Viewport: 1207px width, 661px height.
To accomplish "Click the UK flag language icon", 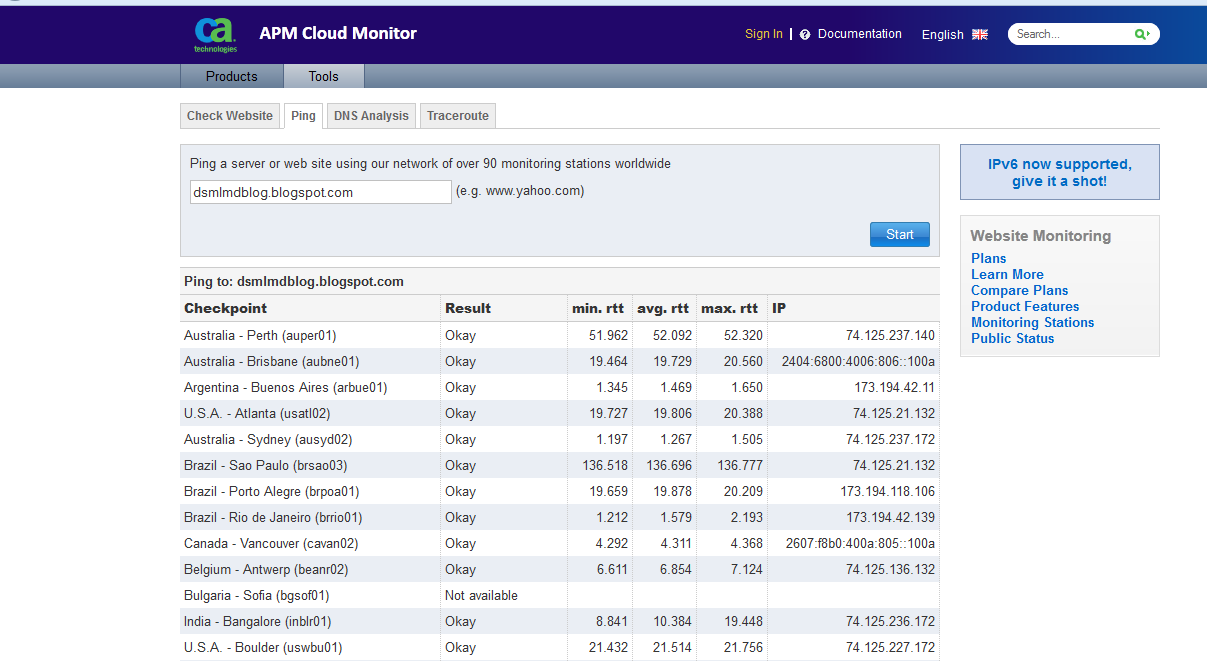I will (x=980, y=34).
